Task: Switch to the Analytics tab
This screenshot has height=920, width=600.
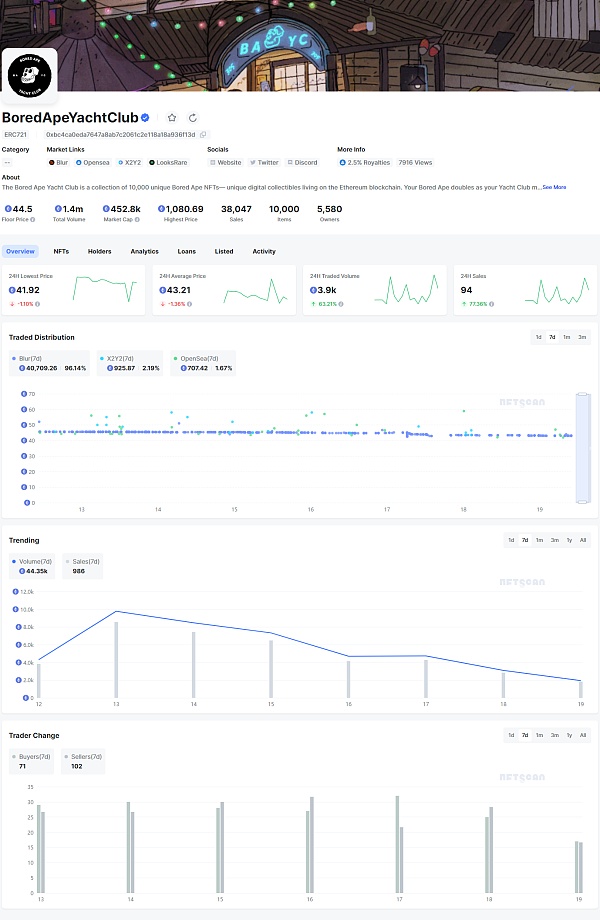Action: coord(144,252)
